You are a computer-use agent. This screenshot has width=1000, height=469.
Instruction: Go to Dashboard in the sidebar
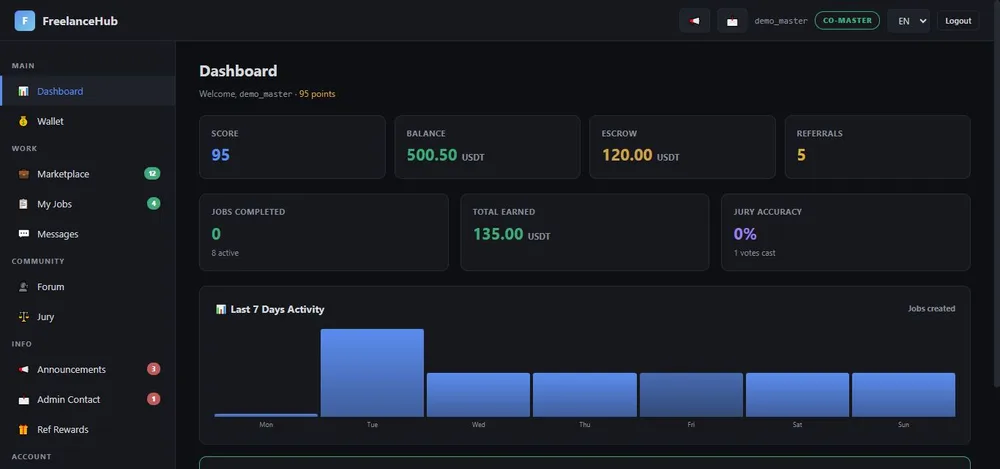click(87, 91)
